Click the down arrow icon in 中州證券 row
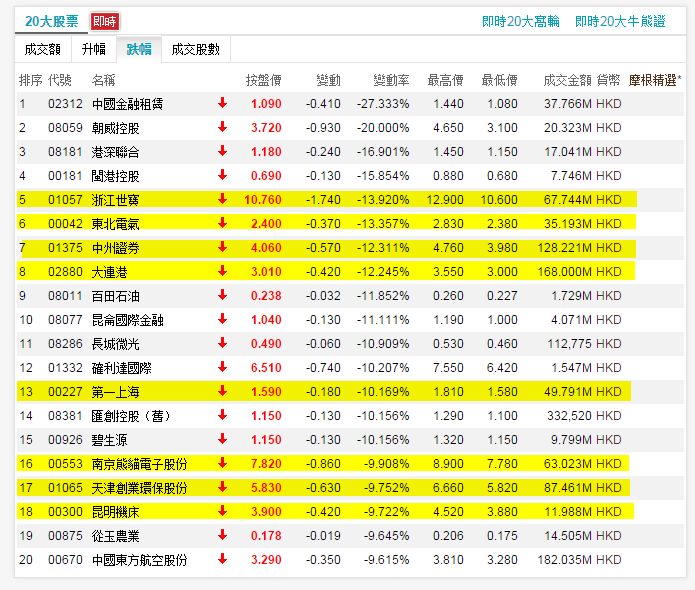 pos(222,247)
